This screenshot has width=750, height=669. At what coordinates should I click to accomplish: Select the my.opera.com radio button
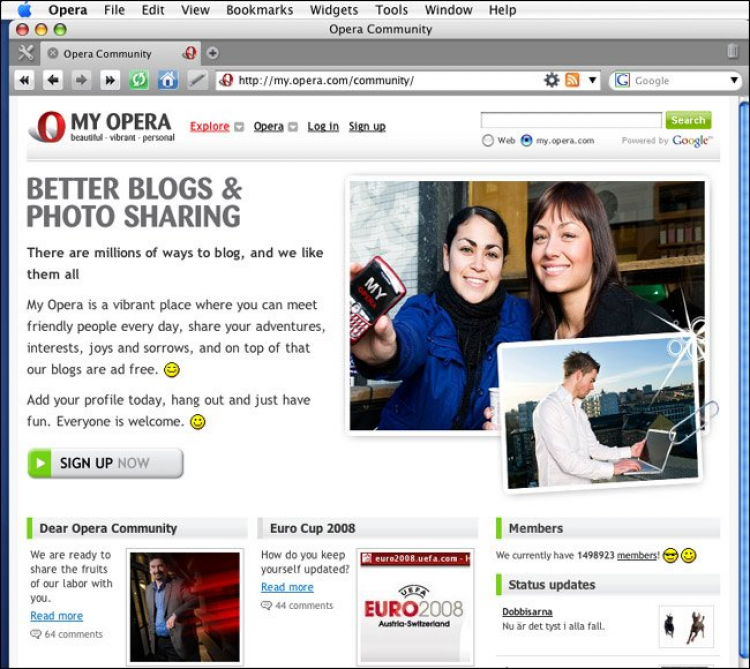coord(526,141)
